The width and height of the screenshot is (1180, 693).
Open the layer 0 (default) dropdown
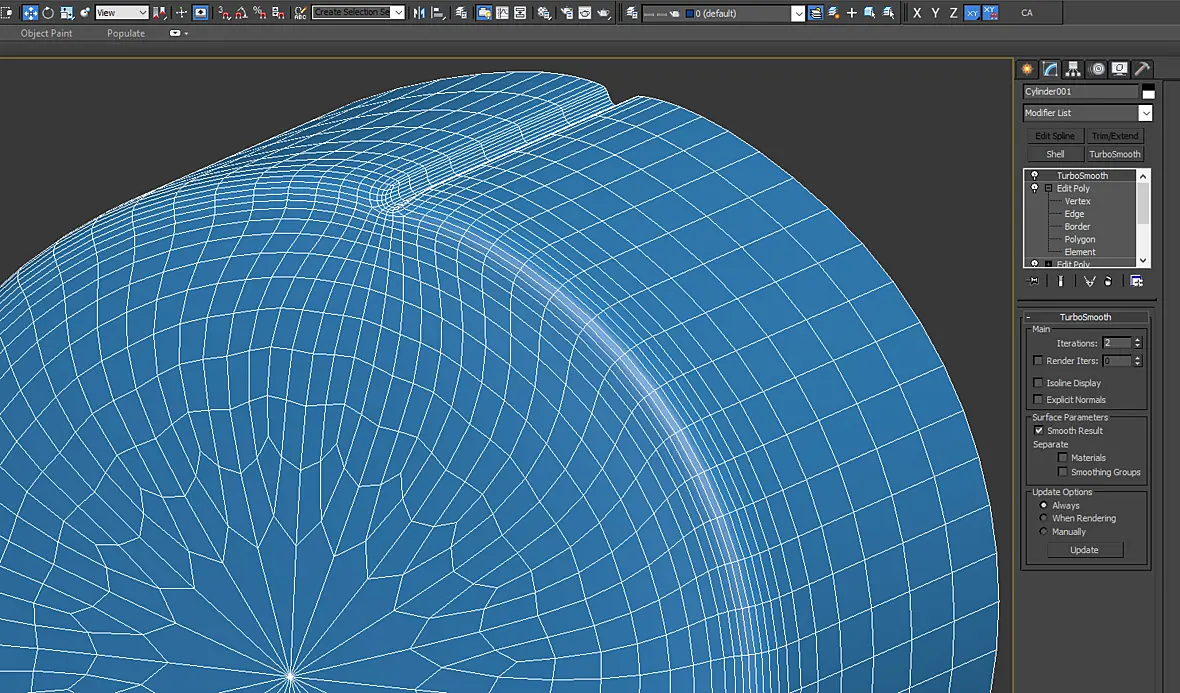pos(798,14)
